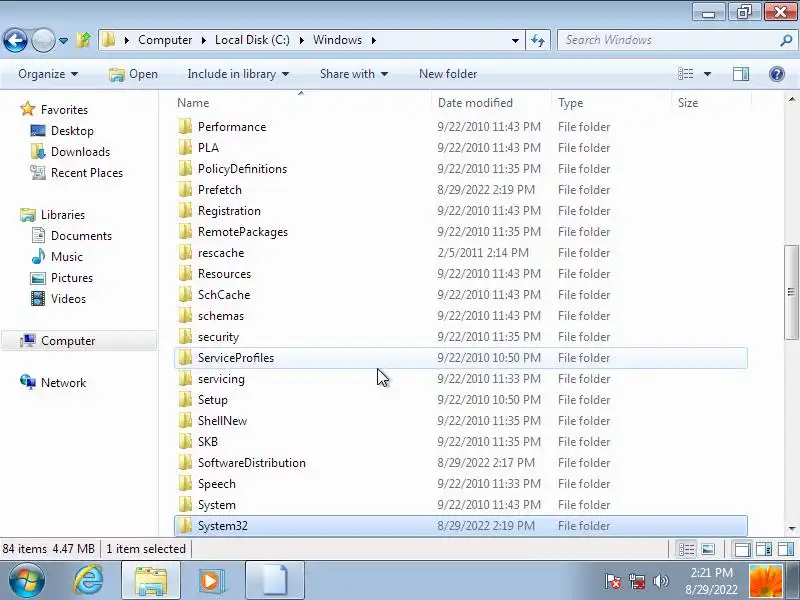
Task: Click the search magnifier icon
Action: pyautogui.click(x=786, y=40)
